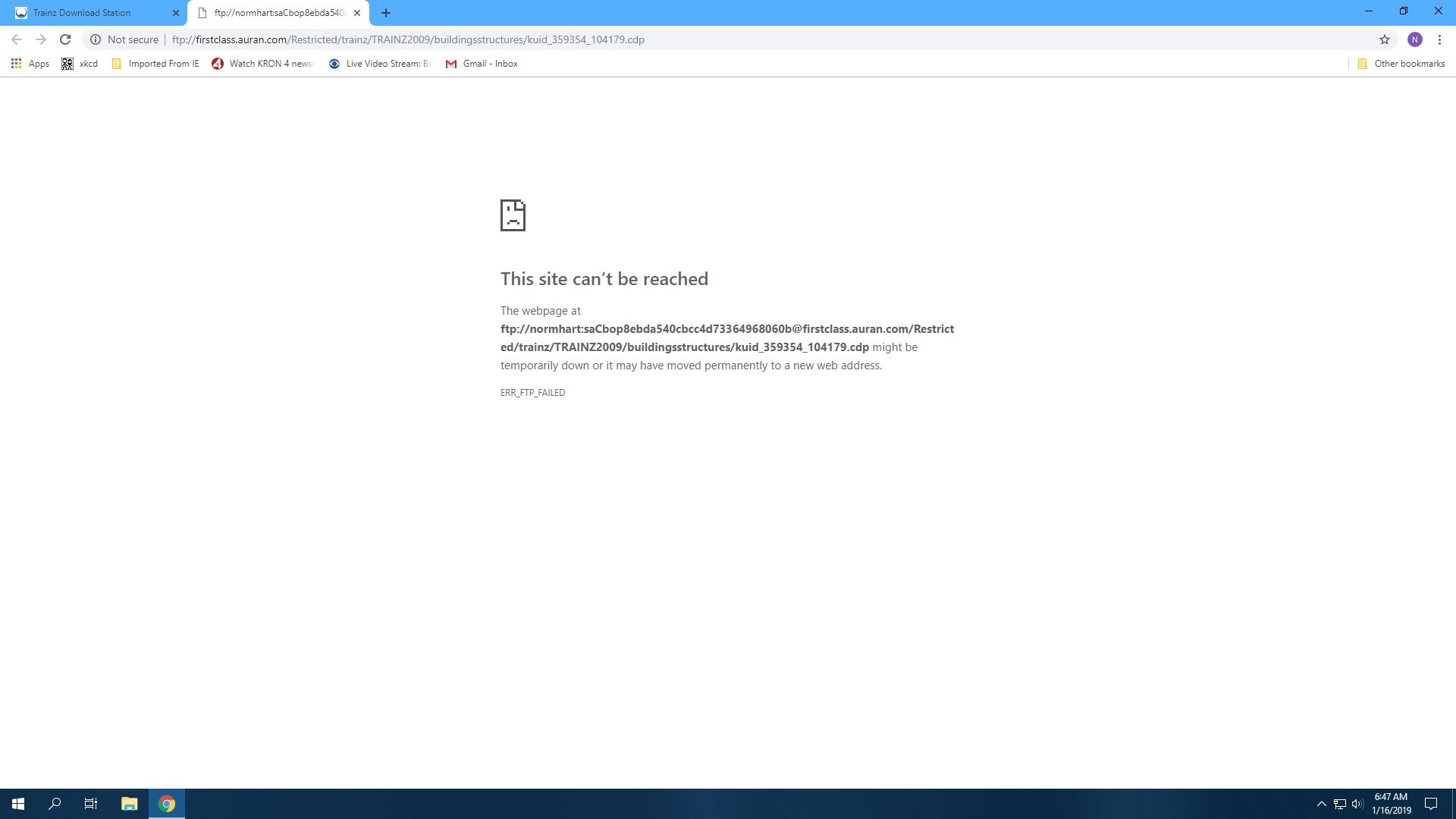This screenshot has width=1456, height=819.
Task: Expand the Imported From IE folder
Action: pos(155,64)
